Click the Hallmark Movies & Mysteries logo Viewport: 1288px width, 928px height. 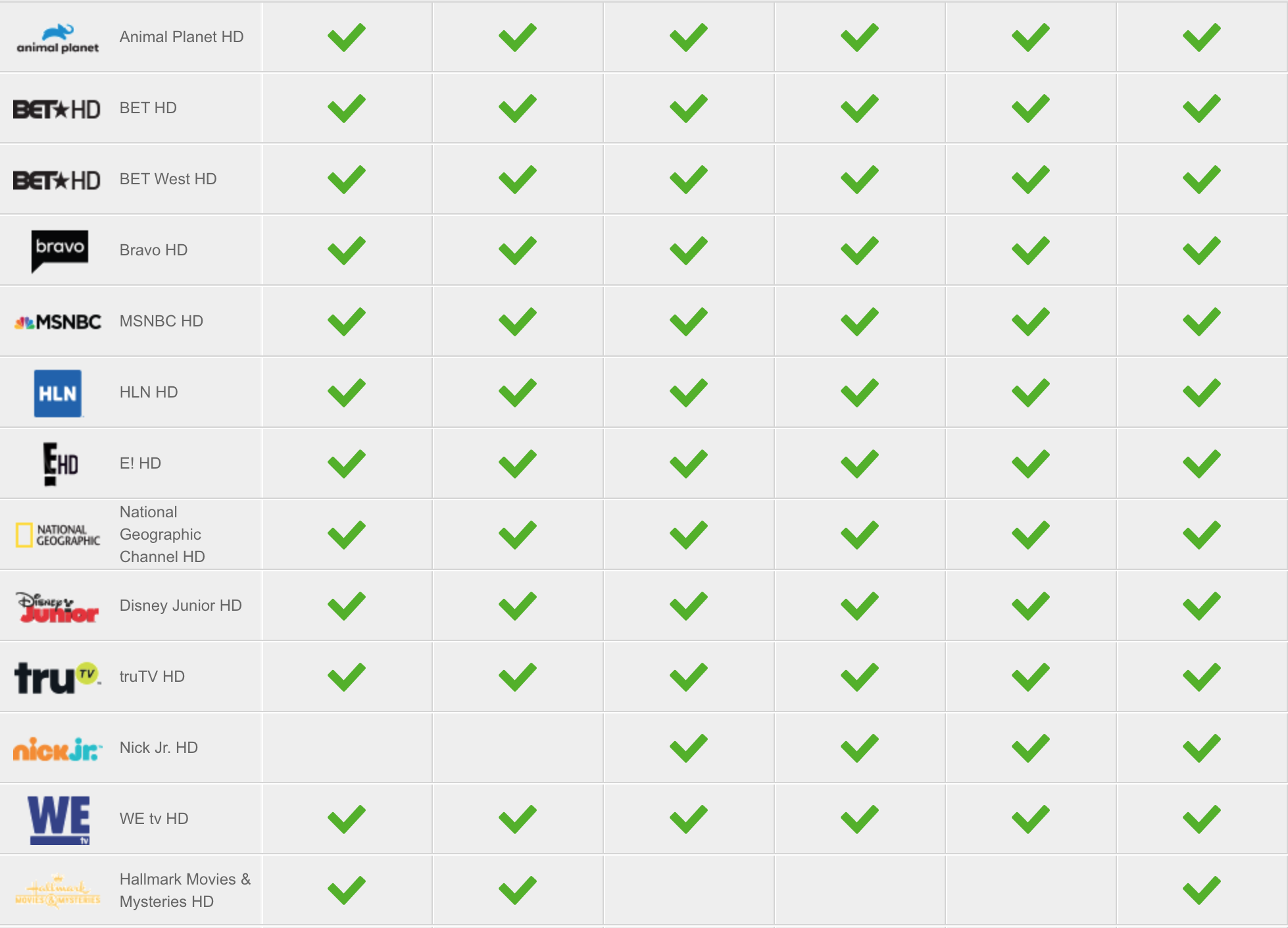tap(58, 891)
